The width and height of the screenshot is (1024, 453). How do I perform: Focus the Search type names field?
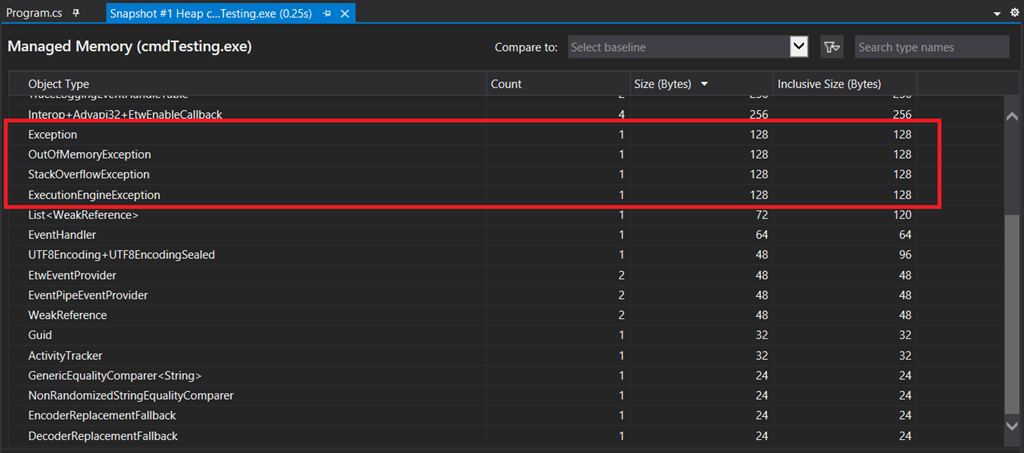[x=932, y=47]
